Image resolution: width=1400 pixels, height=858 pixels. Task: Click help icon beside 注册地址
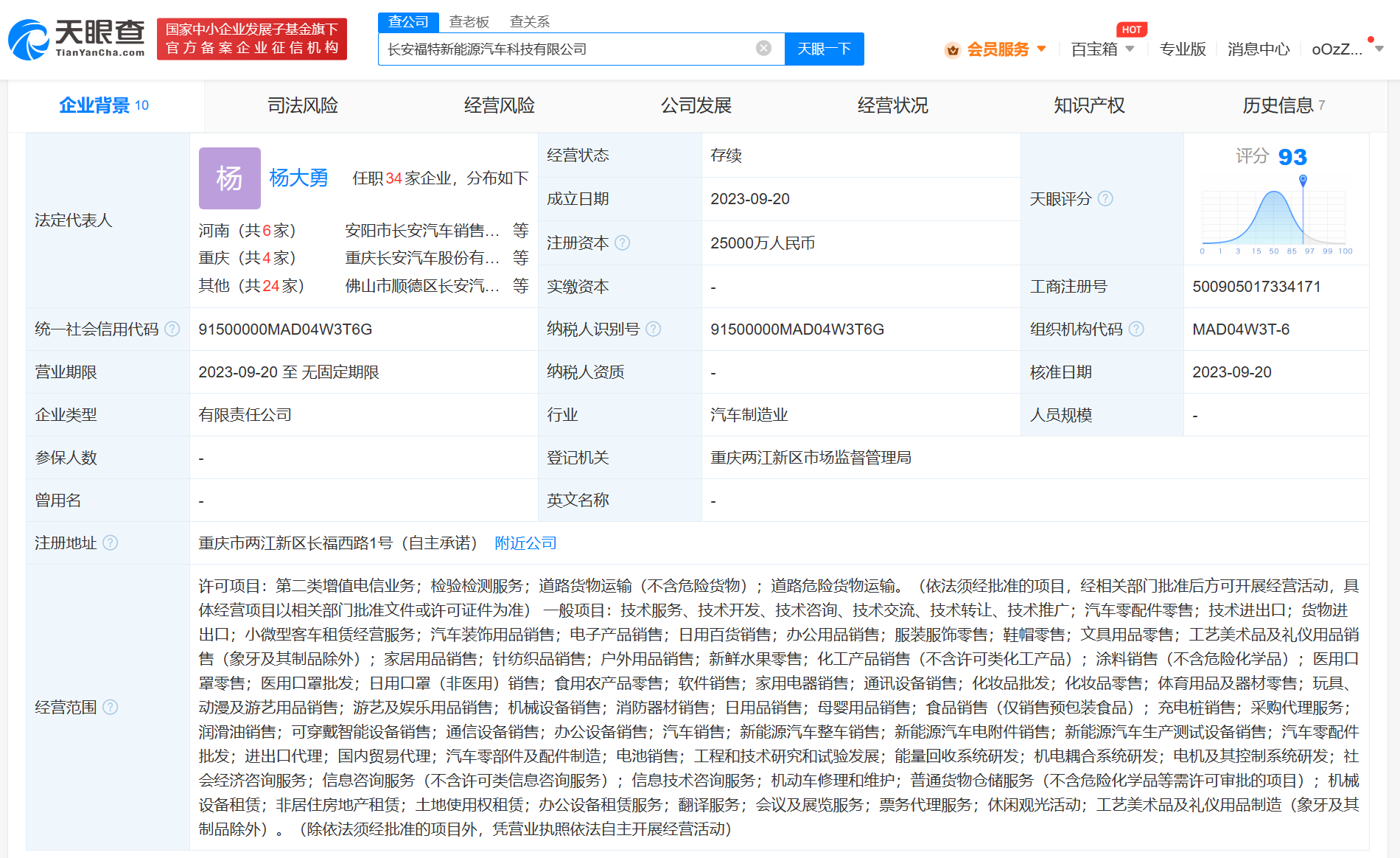tap(111, 543)
